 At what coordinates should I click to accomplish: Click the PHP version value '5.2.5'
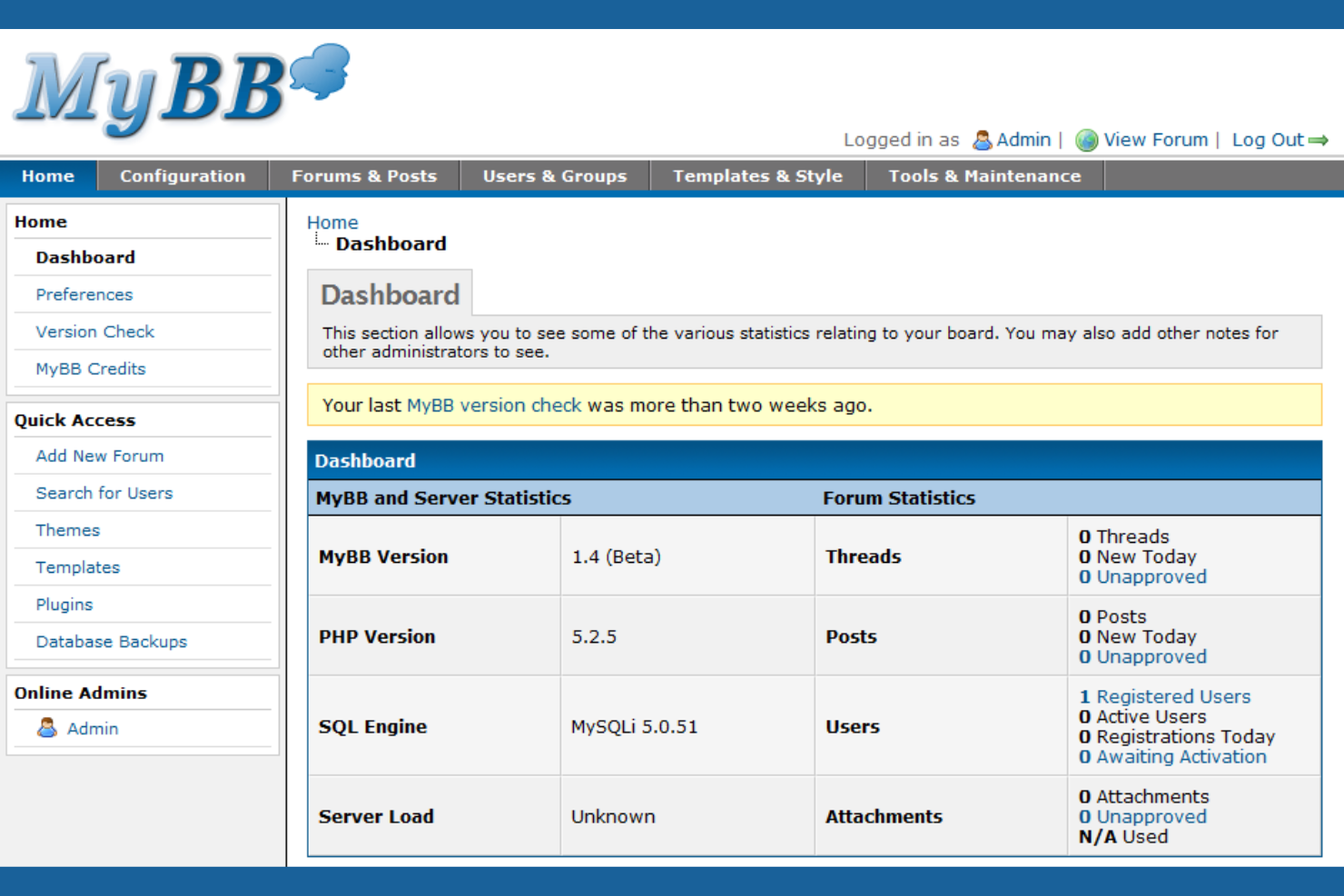pyautogui.click(x=594, y=637)
